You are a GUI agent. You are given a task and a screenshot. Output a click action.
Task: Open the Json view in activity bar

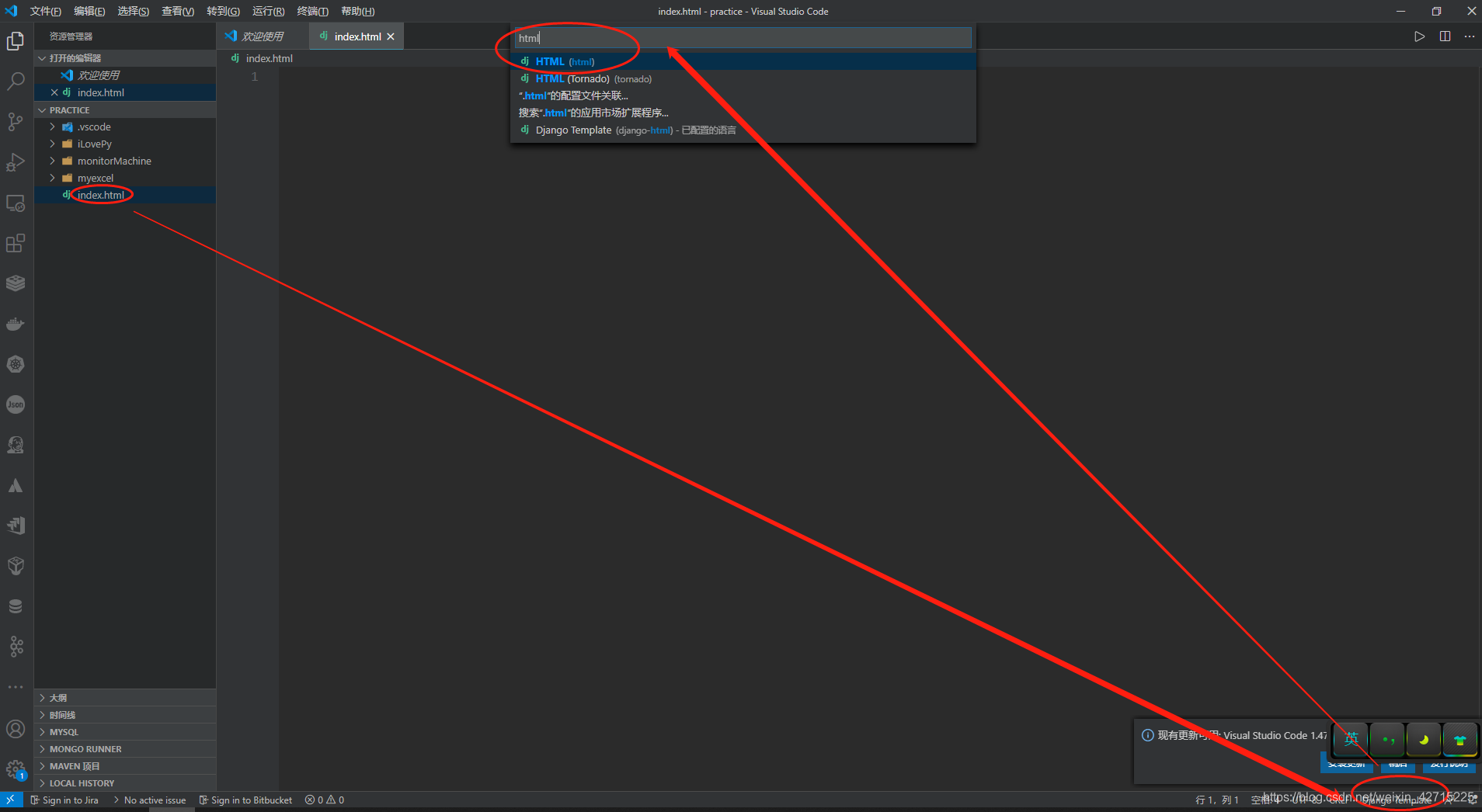click(16, 404)
